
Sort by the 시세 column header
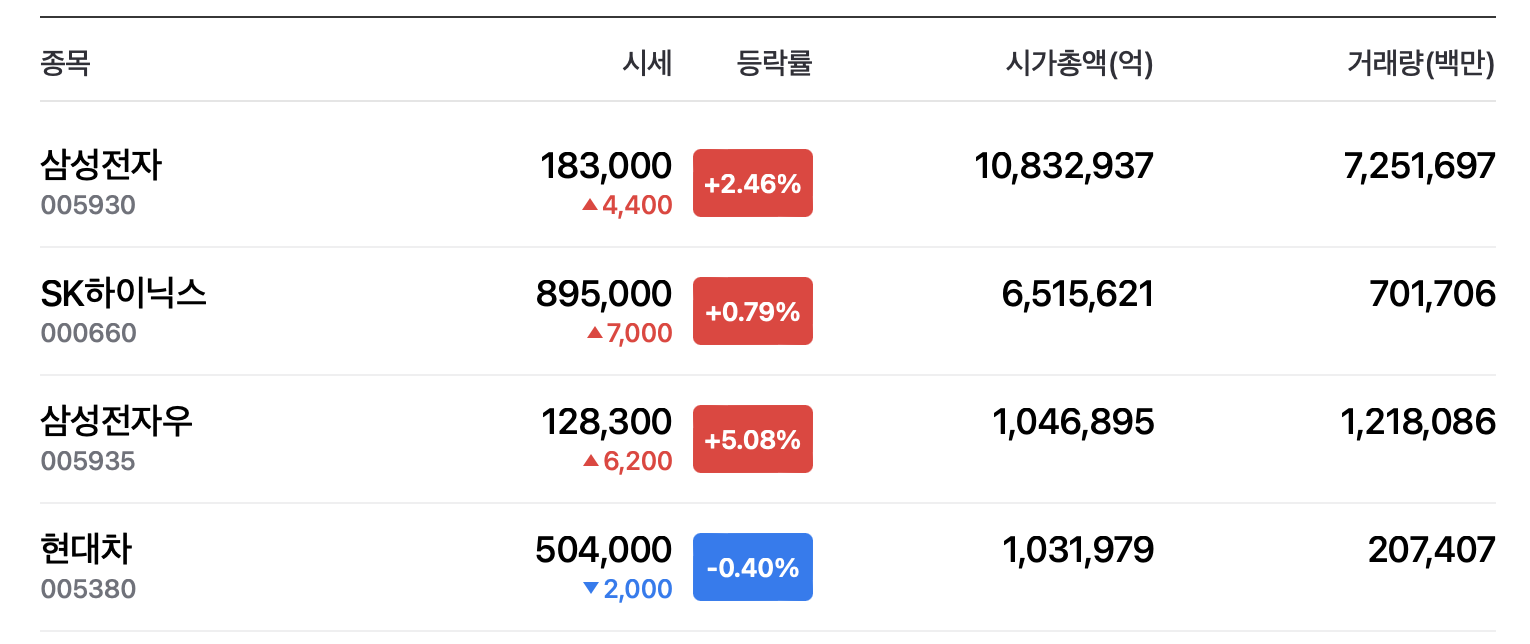(x=647, y=64)
